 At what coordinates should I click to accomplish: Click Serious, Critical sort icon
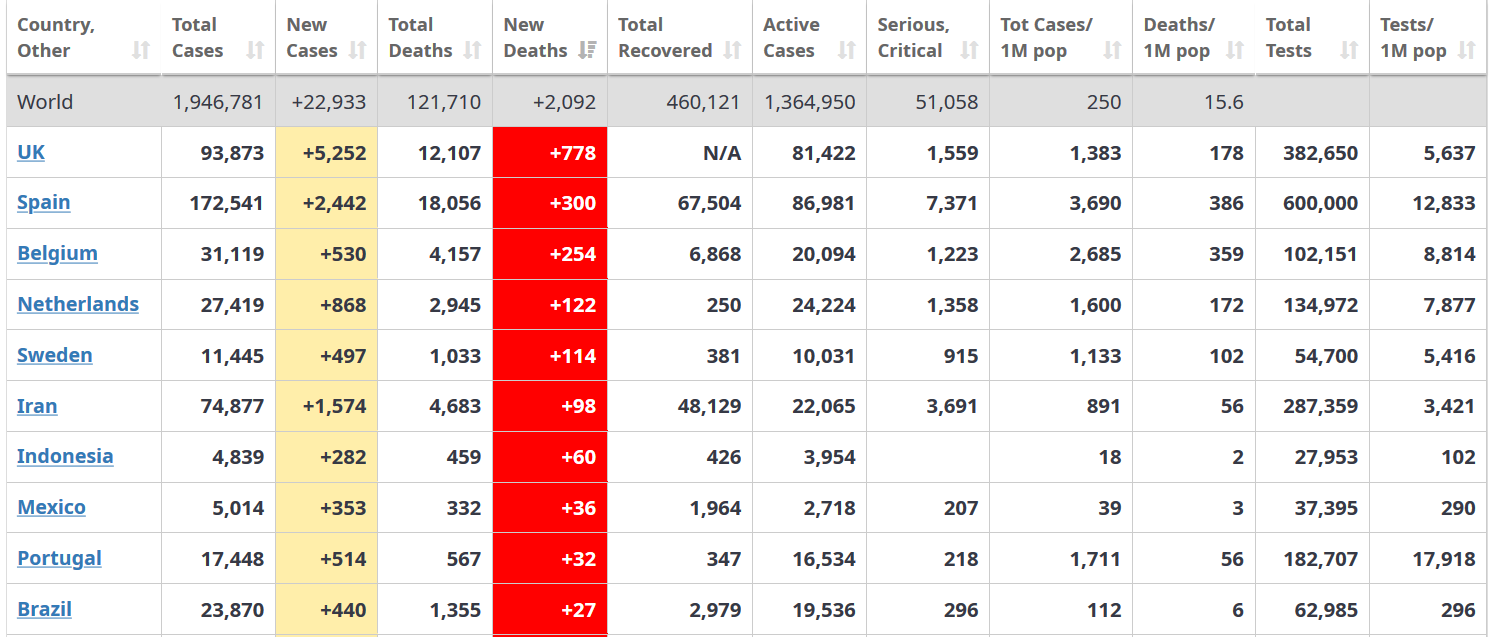click(969, 51)
